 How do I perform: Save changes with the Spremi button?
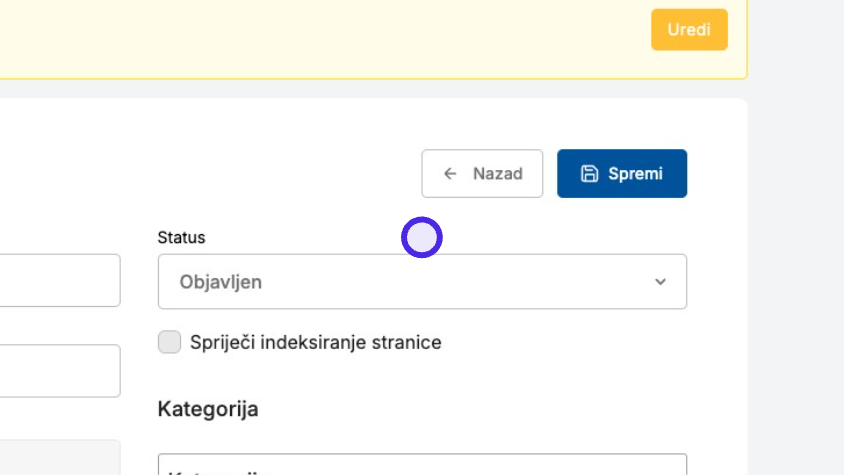tap(622, 173)
